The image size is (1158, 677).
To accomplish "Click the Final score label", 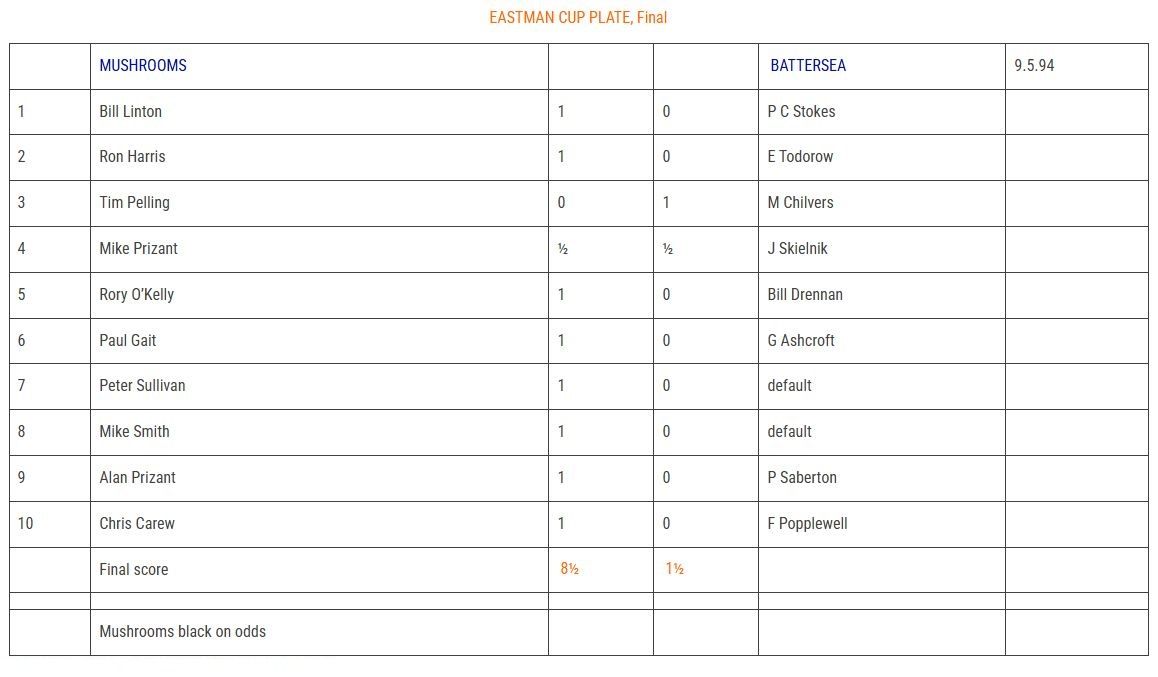I will point(134,569).
